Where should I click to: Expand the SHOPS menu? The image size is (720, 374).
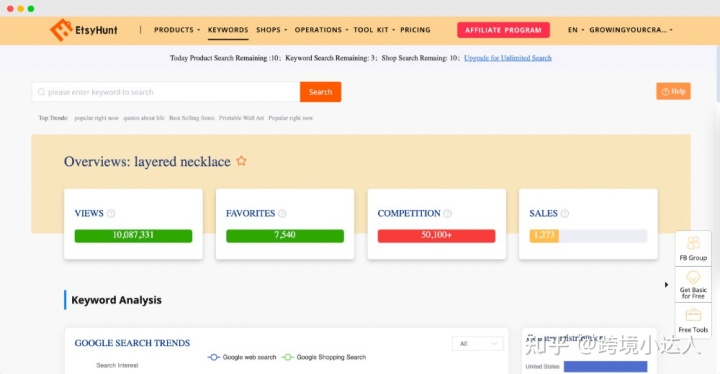pos(271,30)
